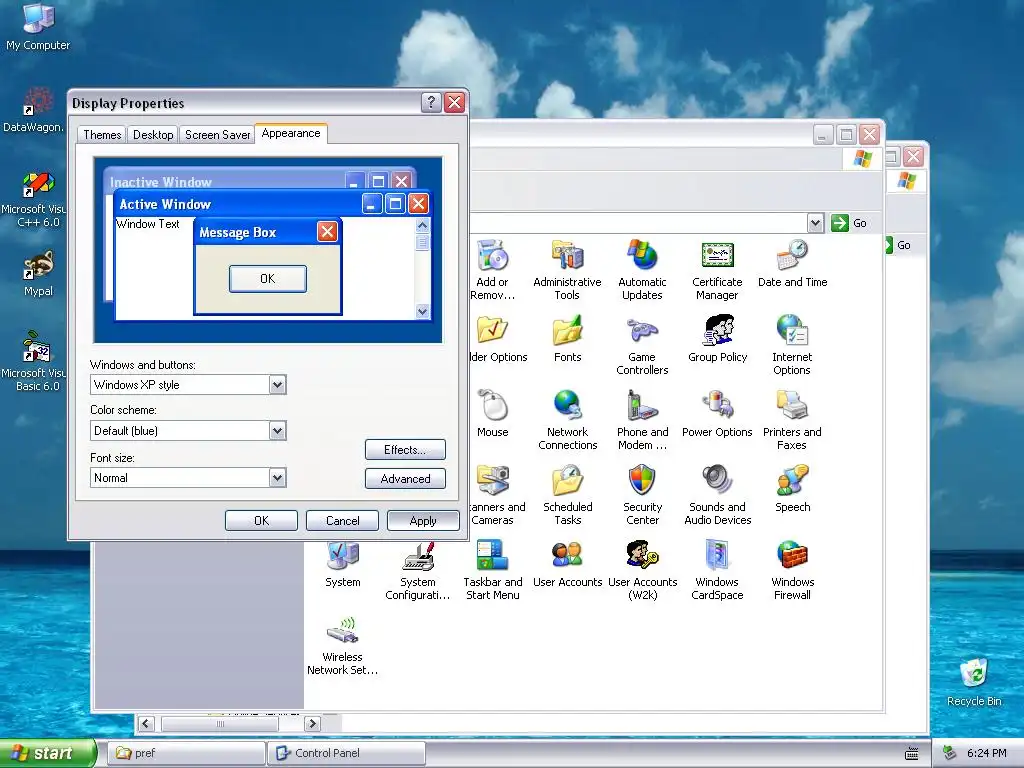
Task: Cancel the Display Properties dialog
Action: pos(342,520)
